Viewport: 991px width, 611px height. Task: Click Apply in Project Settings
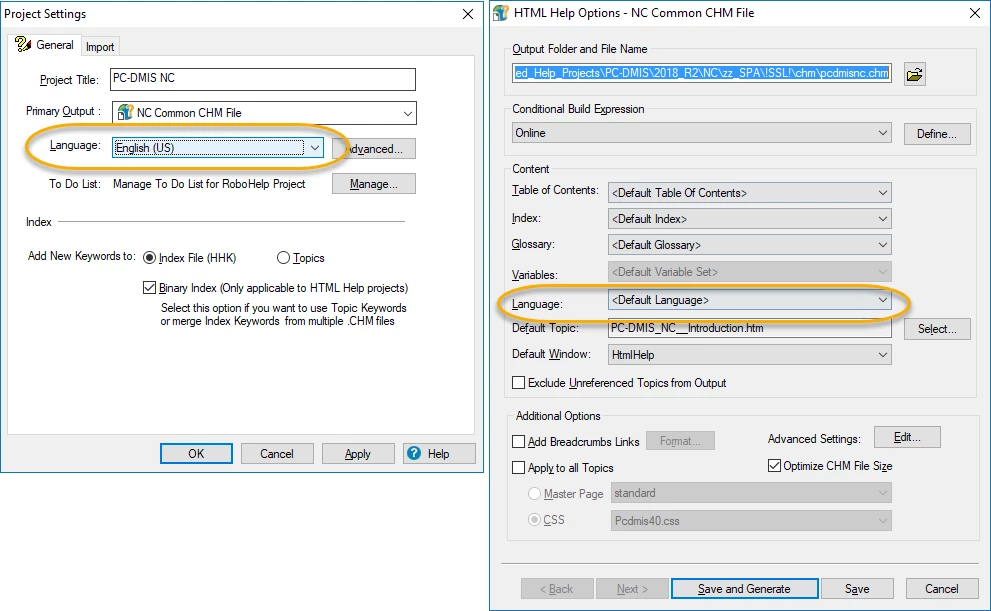[358, 454]
